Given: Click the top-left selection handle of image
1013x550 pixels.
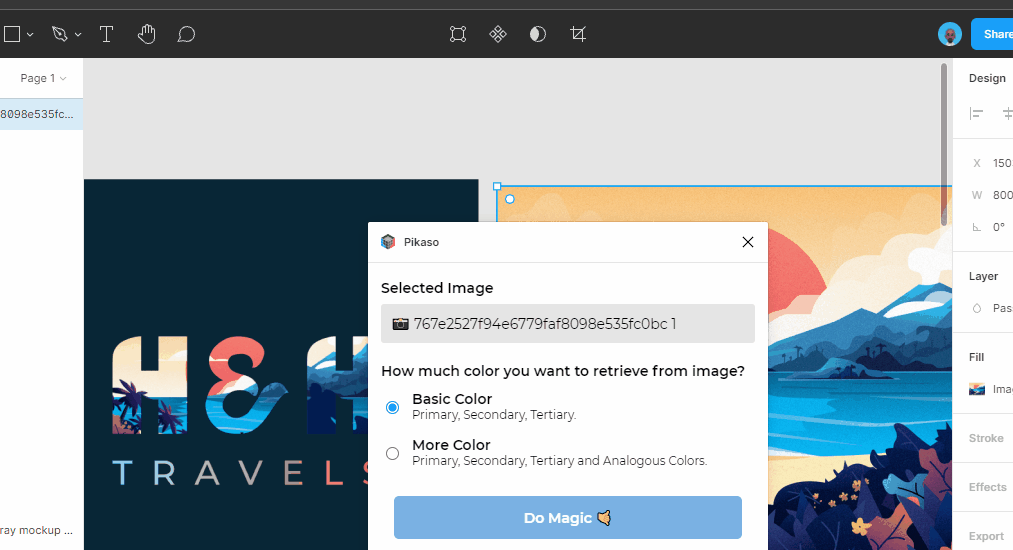Looking at the screenshot, I should [497, 186].
